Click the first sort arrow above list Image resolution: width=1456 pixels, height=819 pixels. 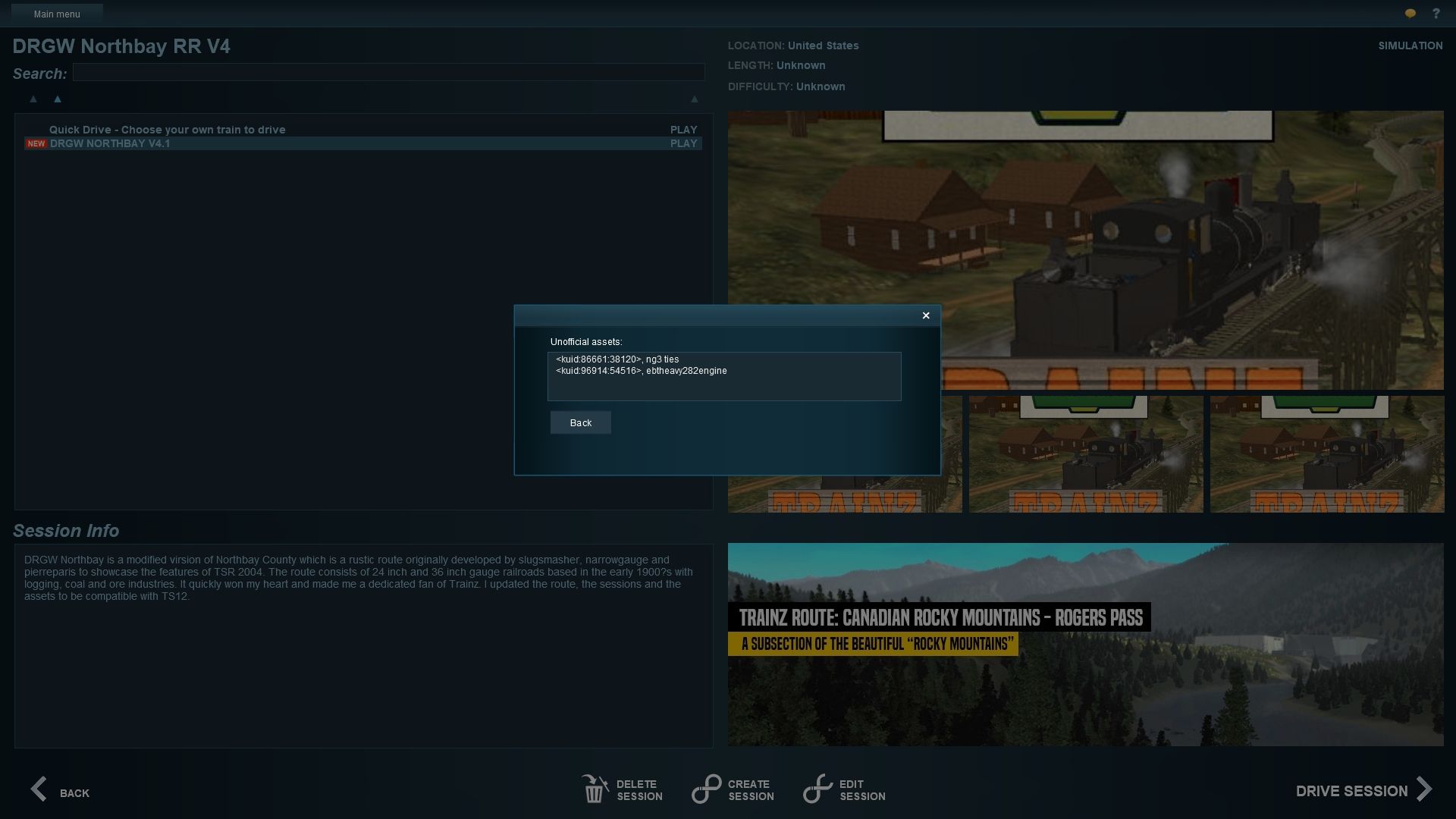tap(33, 99)
